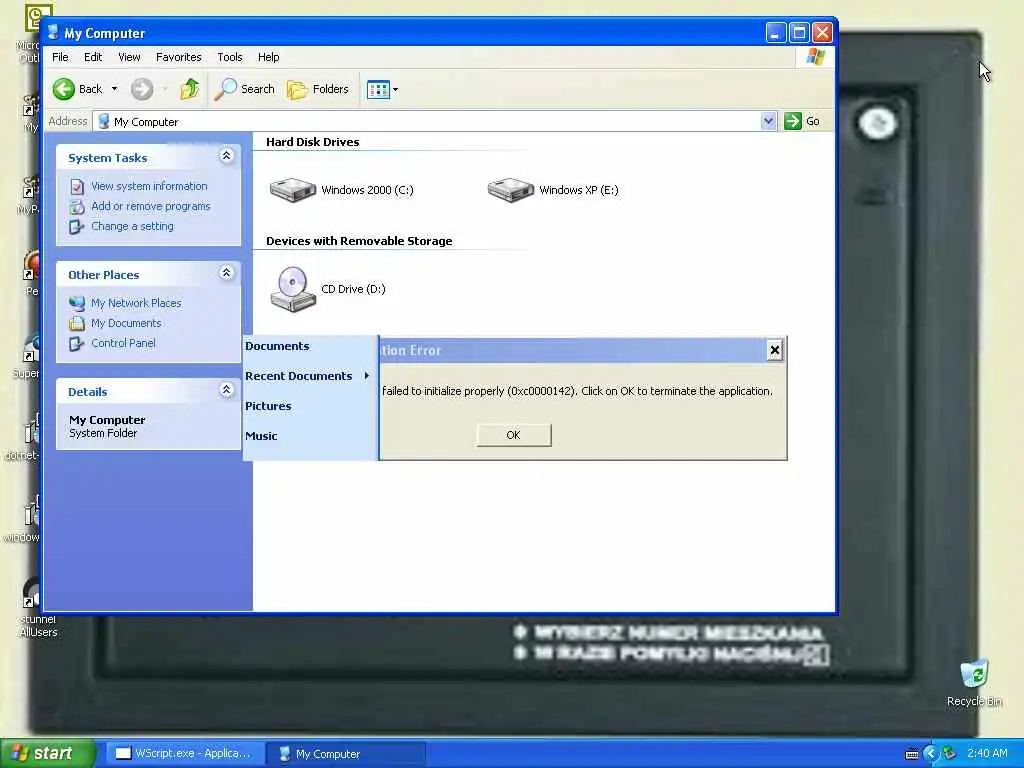Viewport: 1024px width, 768px height.
Task: Open the Views dropdown button
Action: (383, 89)
